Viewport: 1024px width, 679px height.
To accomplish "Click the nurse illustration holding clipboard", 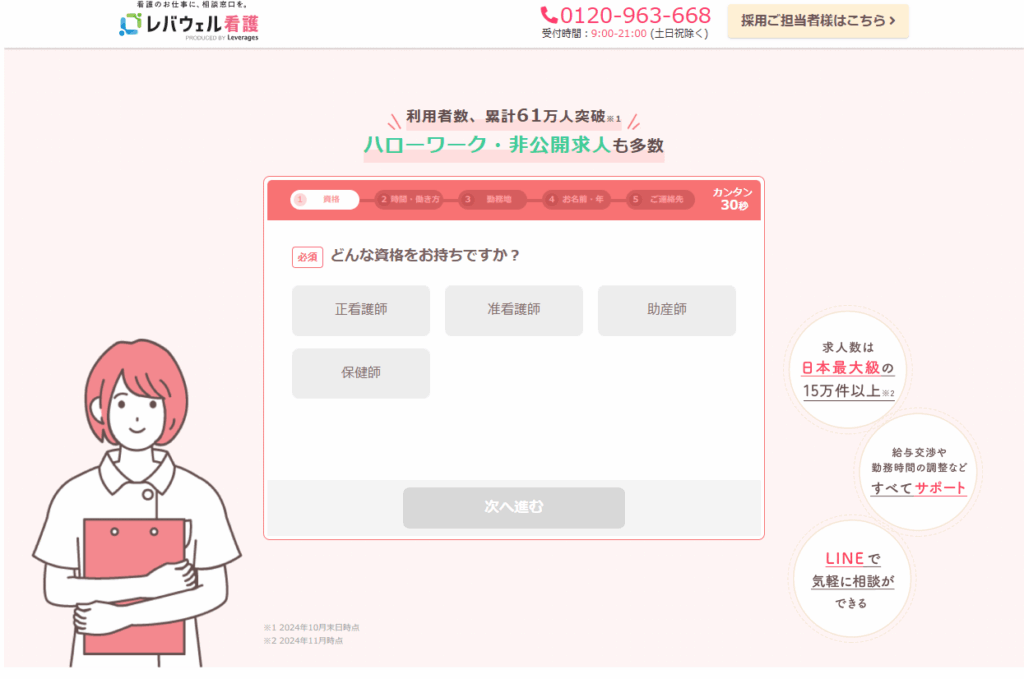I will coord(135,503).
